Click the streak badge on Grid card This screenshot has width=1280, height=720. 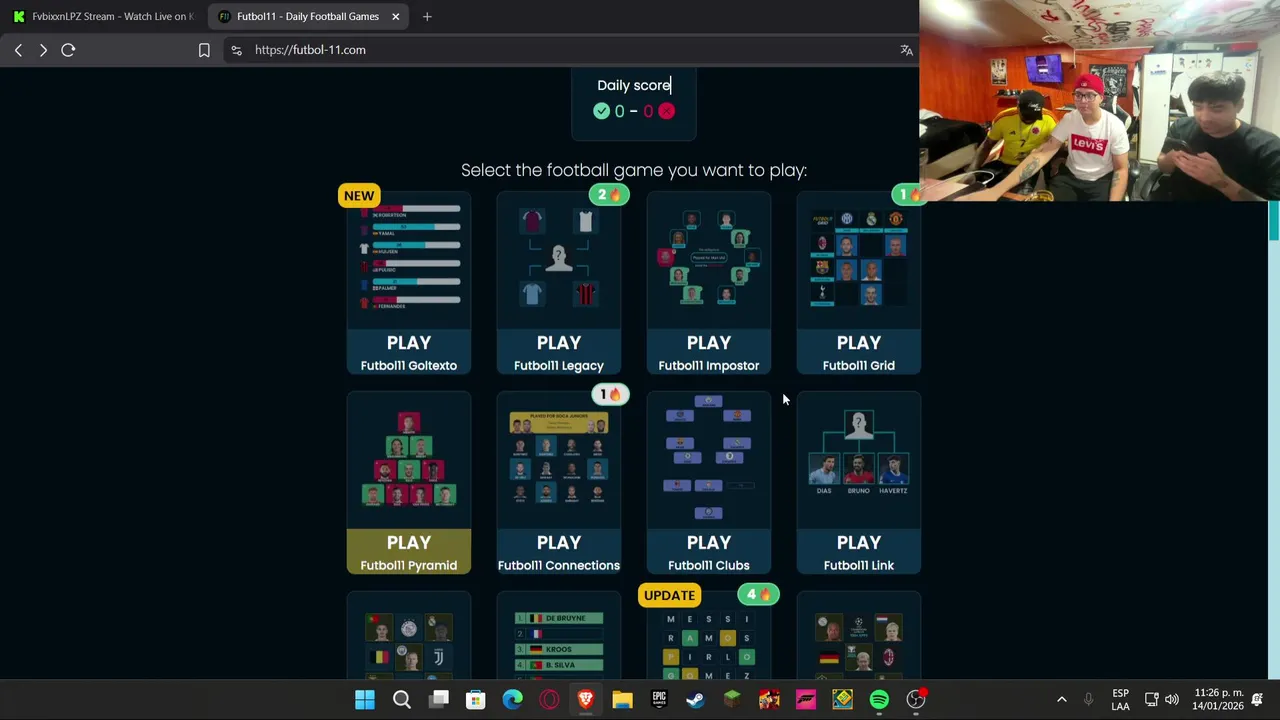point(908,195)
